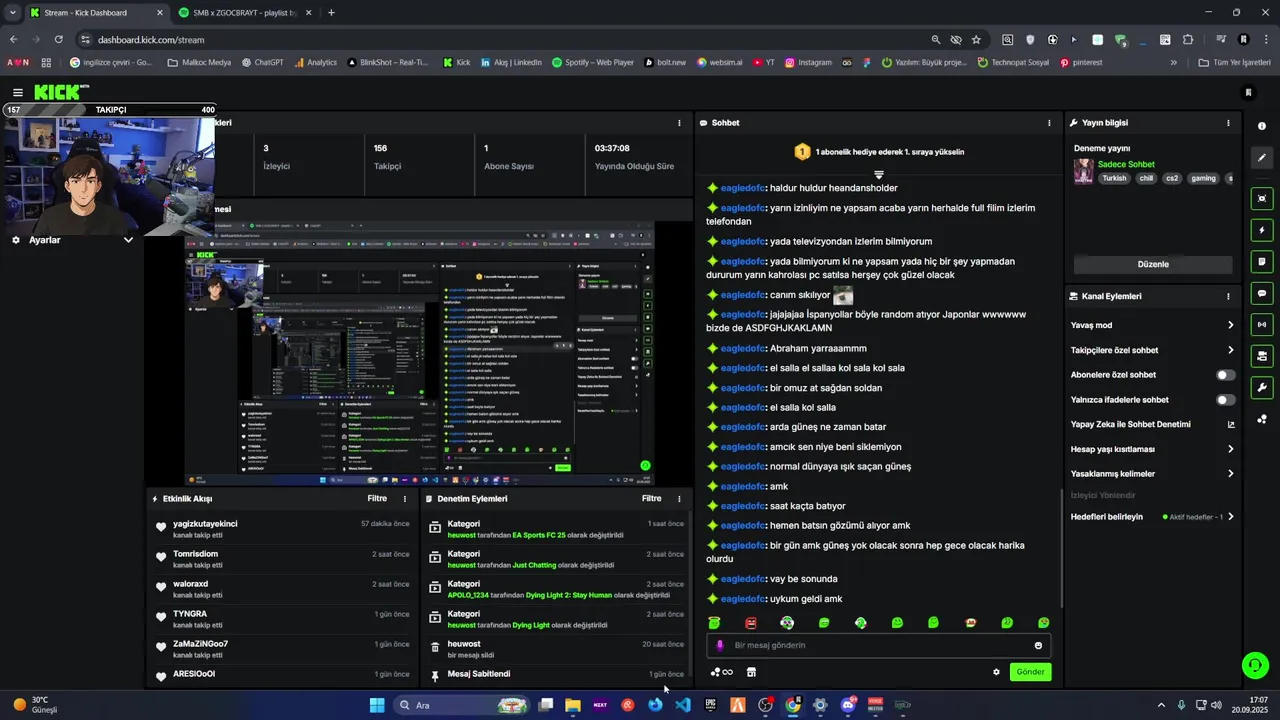The image size is (1280, 720).
Task: Open Sohbet panel three-dot menu
Action: (1049, 123)
